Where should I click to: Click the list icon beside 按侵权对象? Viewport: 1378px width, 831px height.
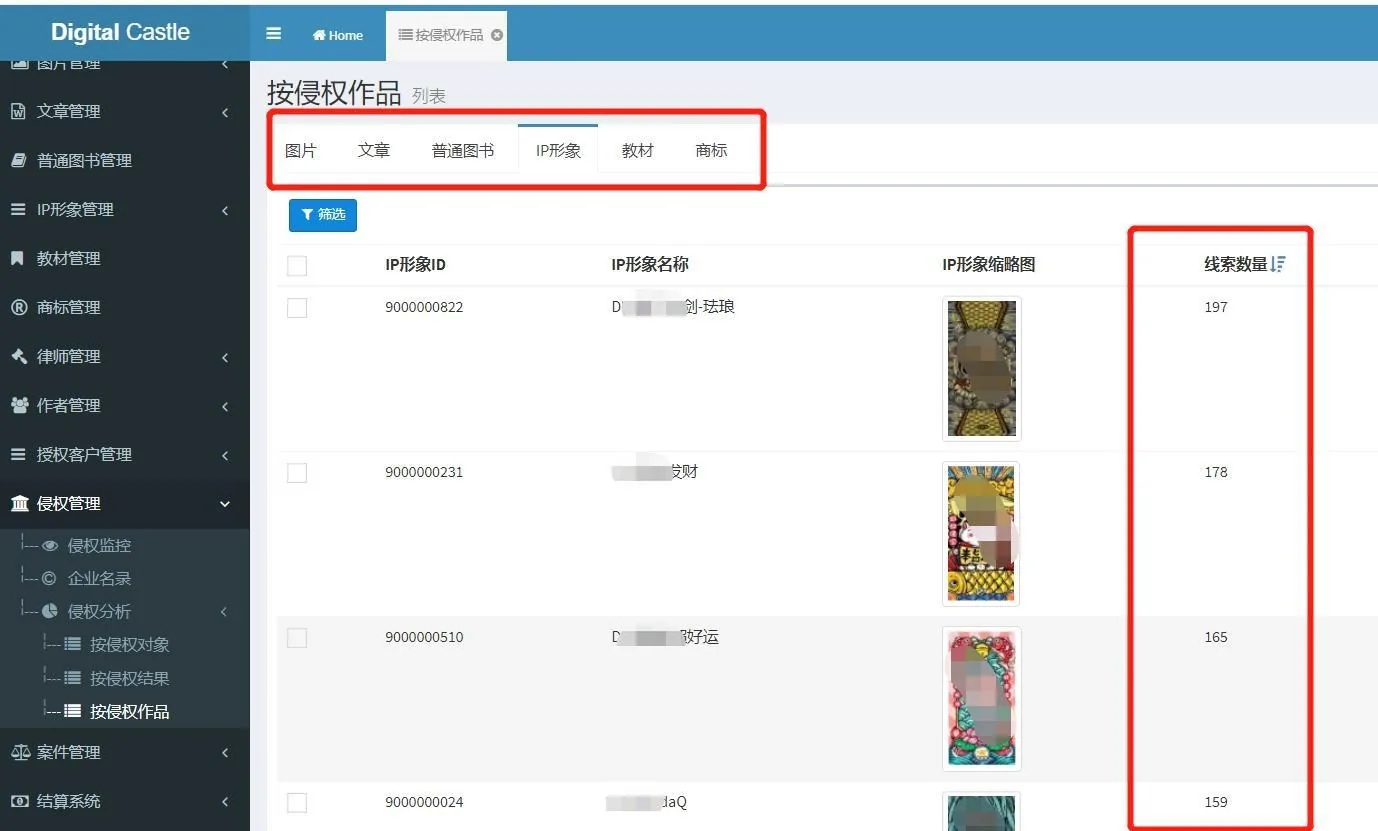click(72, 645)
